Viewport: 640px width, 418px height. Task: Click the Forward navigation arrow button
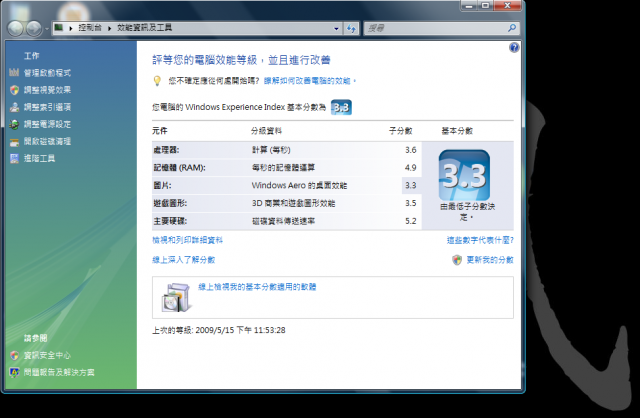point(34,28)
